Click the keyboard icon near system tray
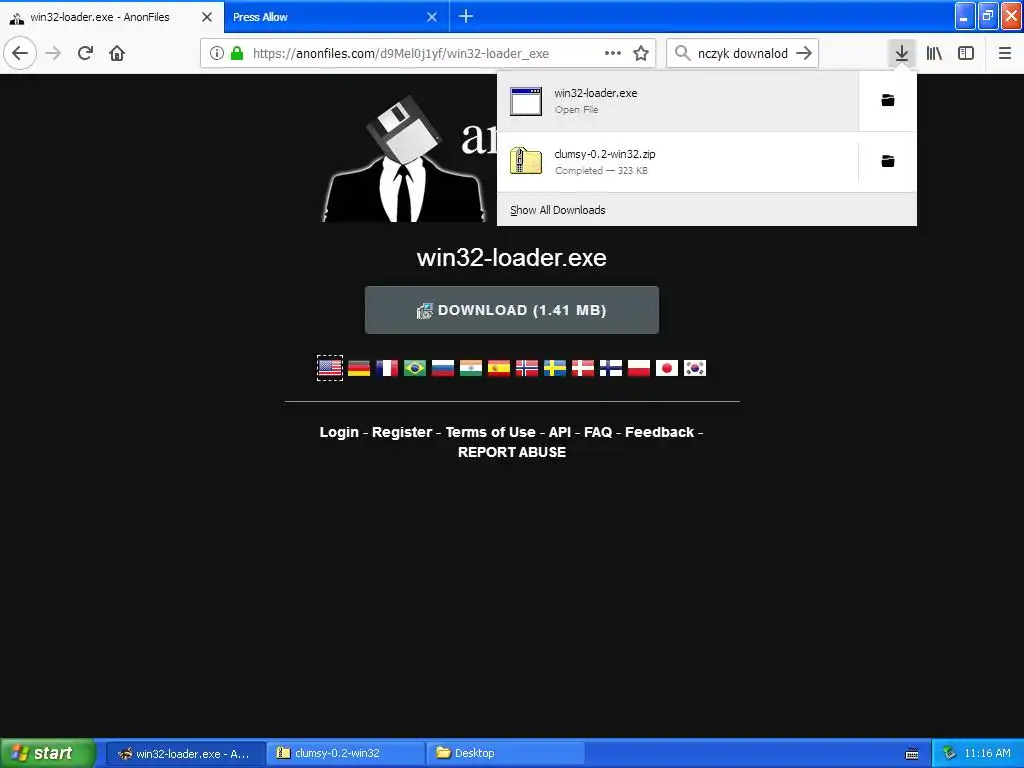 [x=912, y=754]
